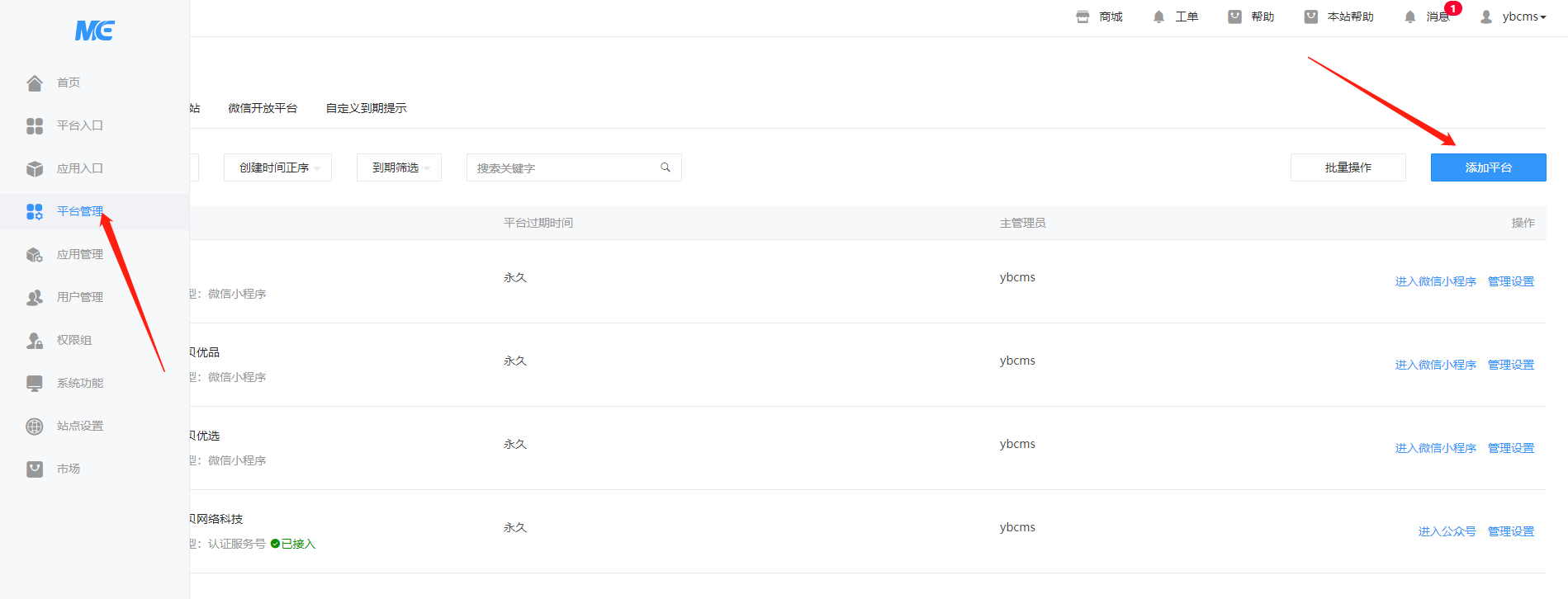Open the 用户管理 user icon

(35, 297)
